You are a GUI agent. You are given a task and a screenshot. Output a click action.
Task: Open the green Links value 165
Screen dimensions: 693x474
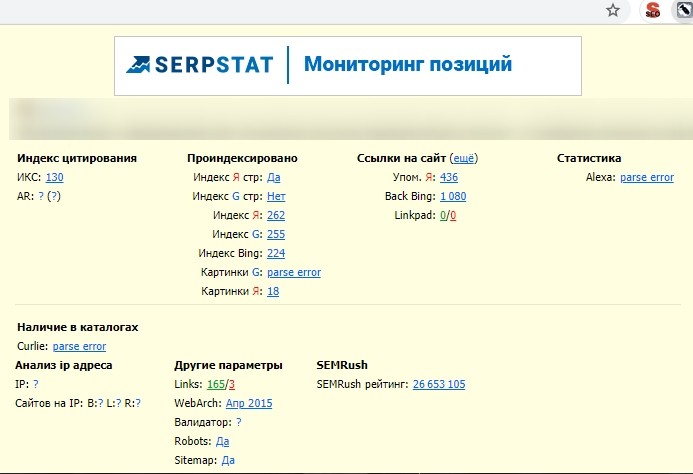click(x=216, y=384)
